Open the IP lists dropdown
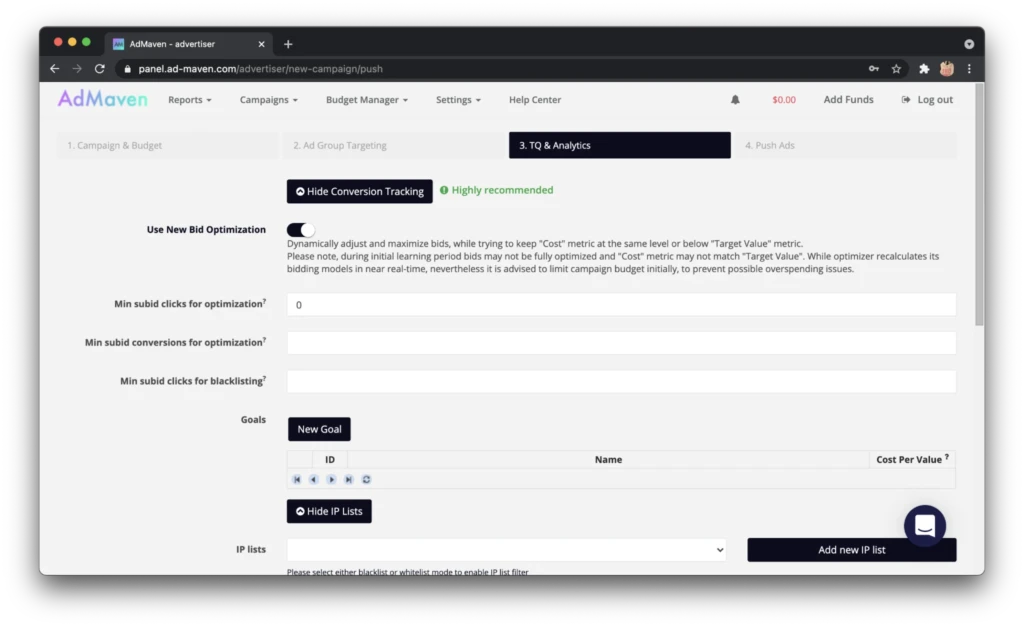1024x627 pixels. click(507, 550)
